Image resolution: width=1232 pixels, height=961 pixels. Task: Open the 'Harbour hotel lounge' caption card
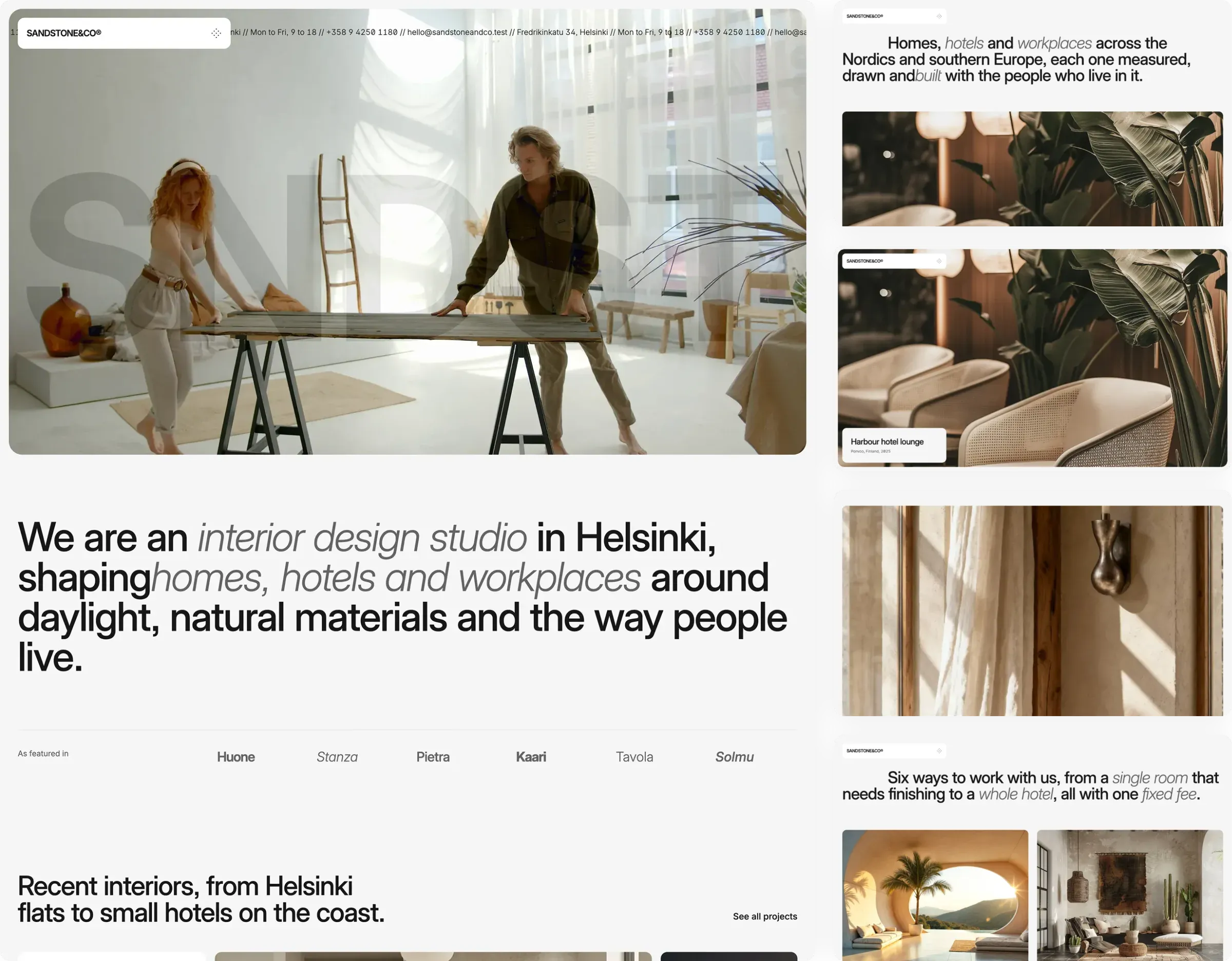(x=894, y=446)
